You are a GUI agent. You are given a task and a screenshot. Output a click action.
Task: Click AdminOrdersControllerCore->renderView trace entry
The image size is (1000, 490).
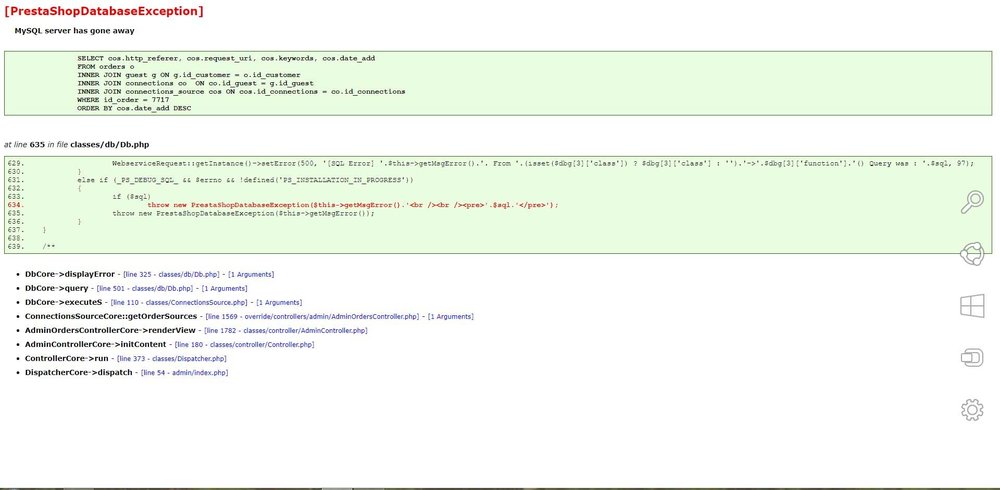coord(110,330)
